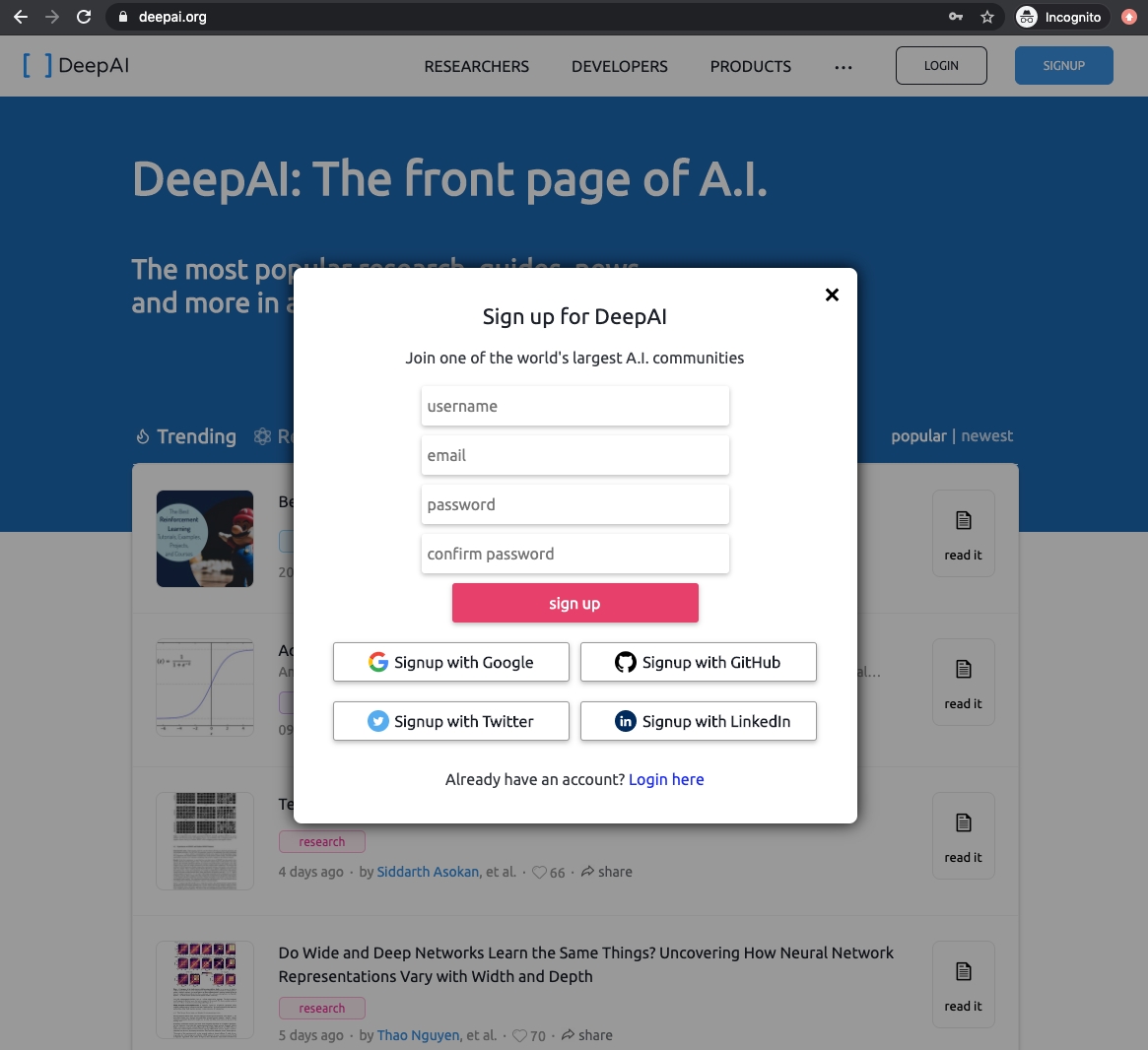Viewport: 1148px width, 1050px height.
Task: Like the Thao Nguyen paper with 70 hearts
Action: [x=519, y=1035]
